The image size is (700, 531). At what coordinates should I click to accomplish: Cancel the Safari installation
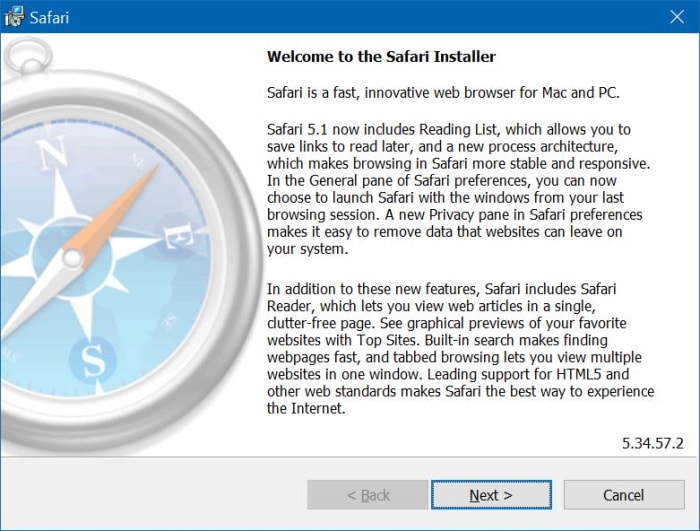624,495
